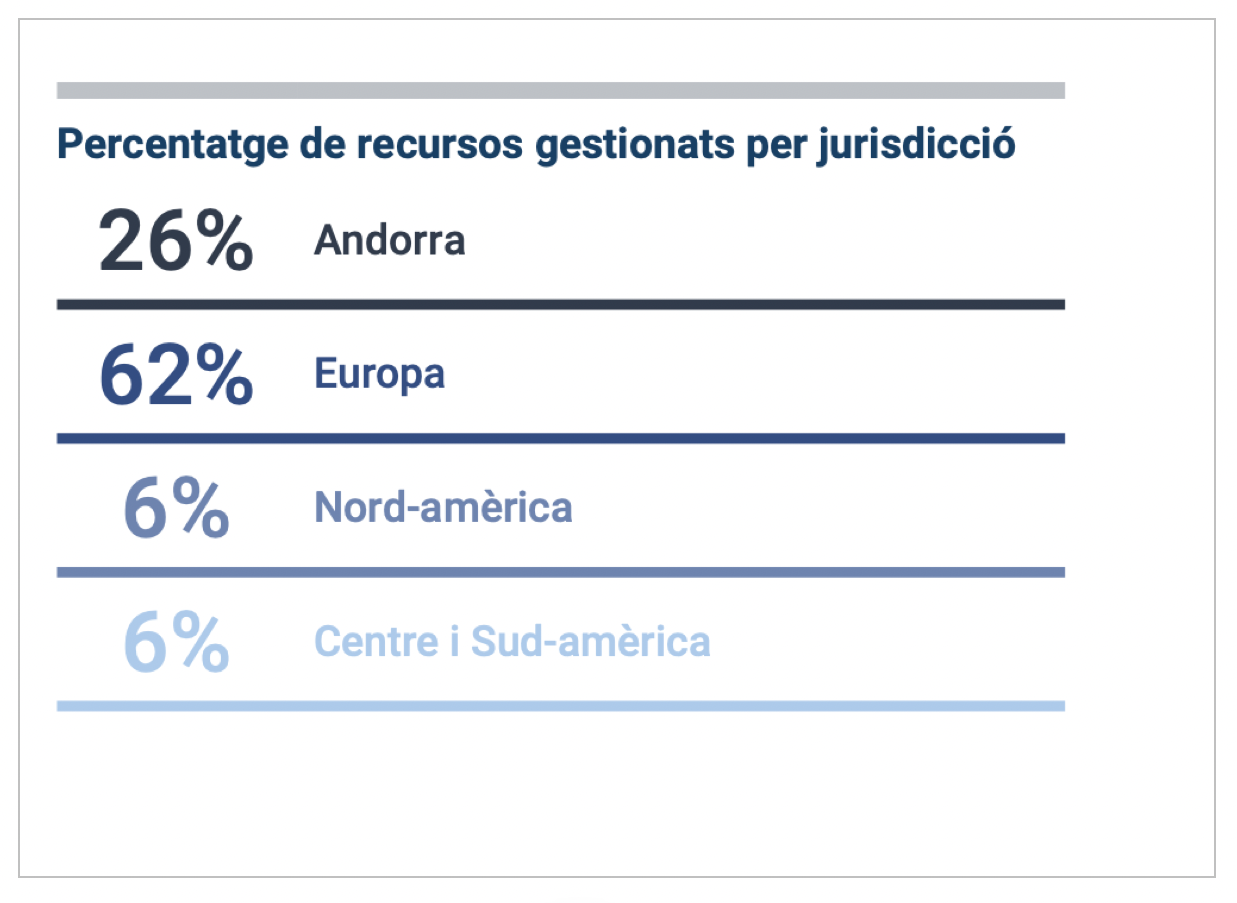The width and height of the screenshot is (1237, 903).
Task: Click the chart title about resources per jurisdiction
Action: pos(536,146)
